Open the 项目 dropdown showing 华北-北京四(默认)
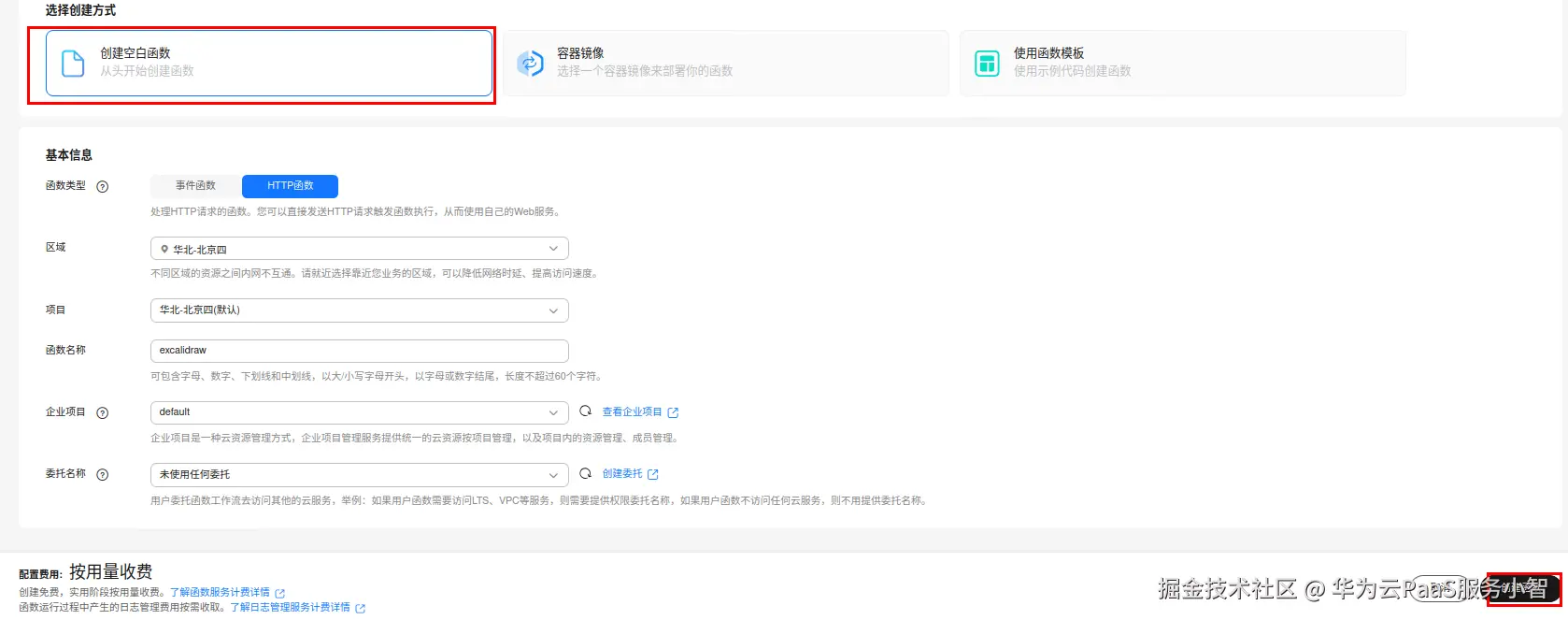Viewport: 1568px width, 620px height. pos(360,310)
